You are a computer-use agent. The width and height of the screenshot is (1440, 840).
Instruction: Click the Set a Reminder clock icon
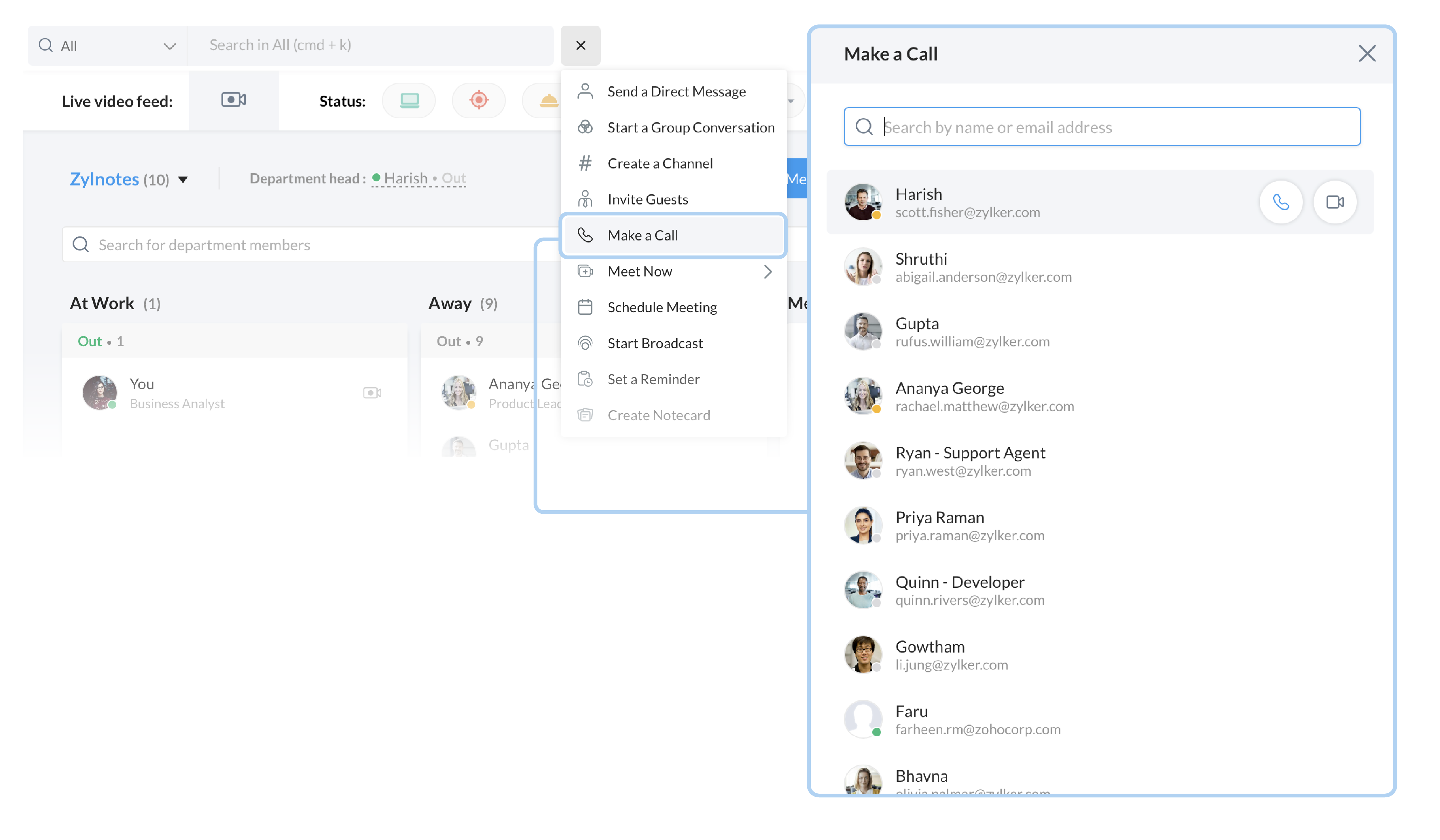pyautogui.click(x=585, y=379)
